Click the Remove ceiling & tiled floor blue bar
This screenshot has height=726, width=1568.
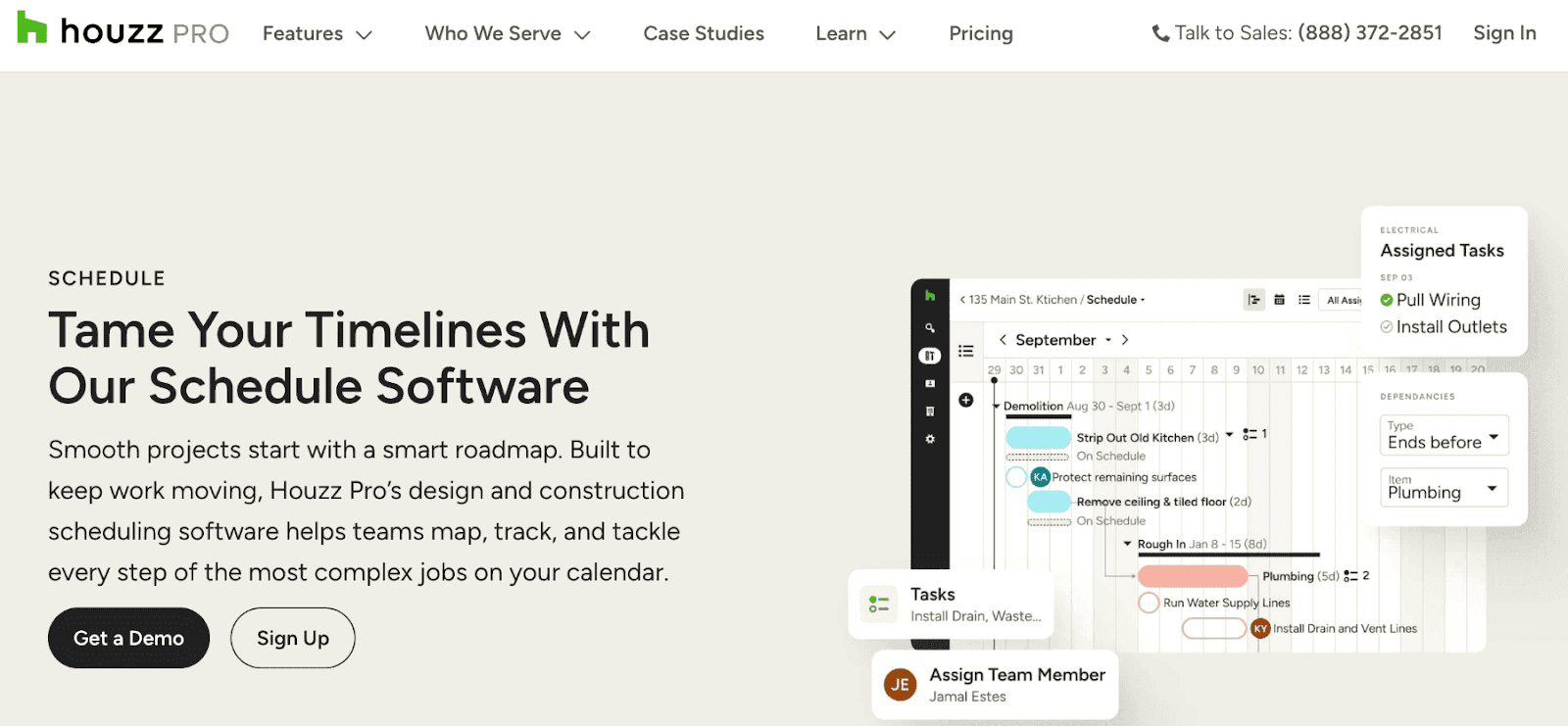point(1049,502)
